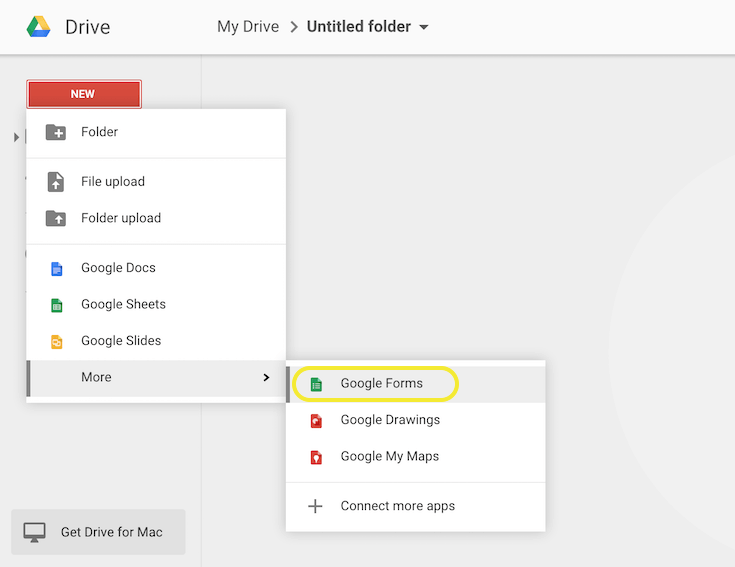The image size is (735, 567).
Task: Click the Google Drive logo icon
Action: point(39,27)
